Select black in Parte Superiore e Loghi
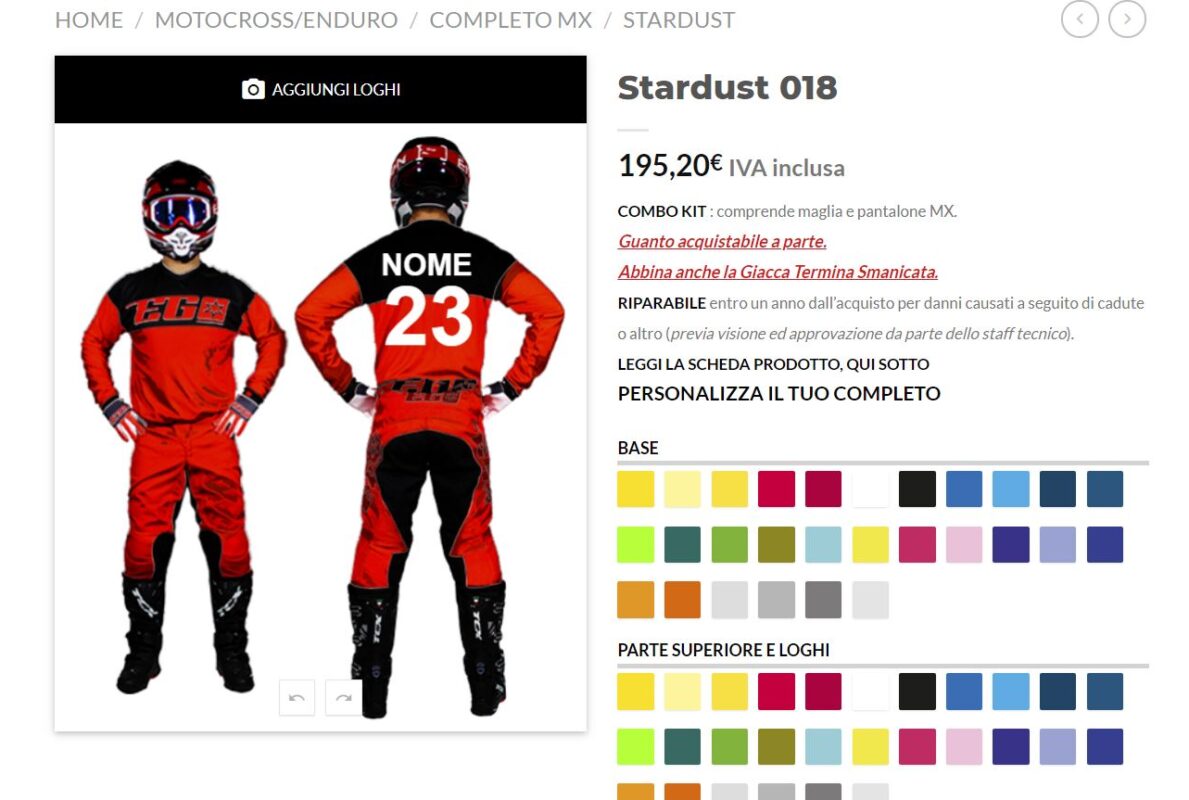The width and height of the screenshot is (1189, 800). click(917, 692)
